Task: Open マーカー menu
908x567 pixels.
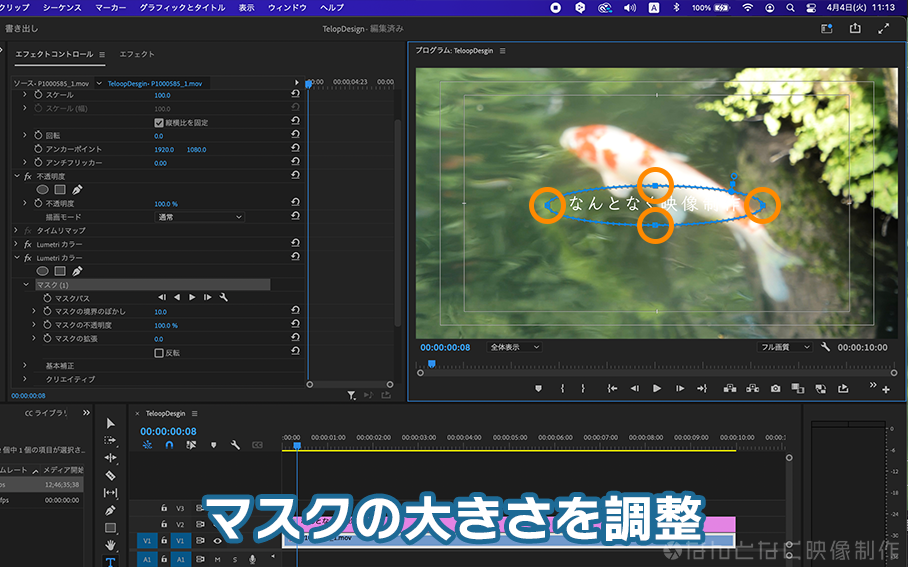Action: pyautogui.click(x=110, y=8)
